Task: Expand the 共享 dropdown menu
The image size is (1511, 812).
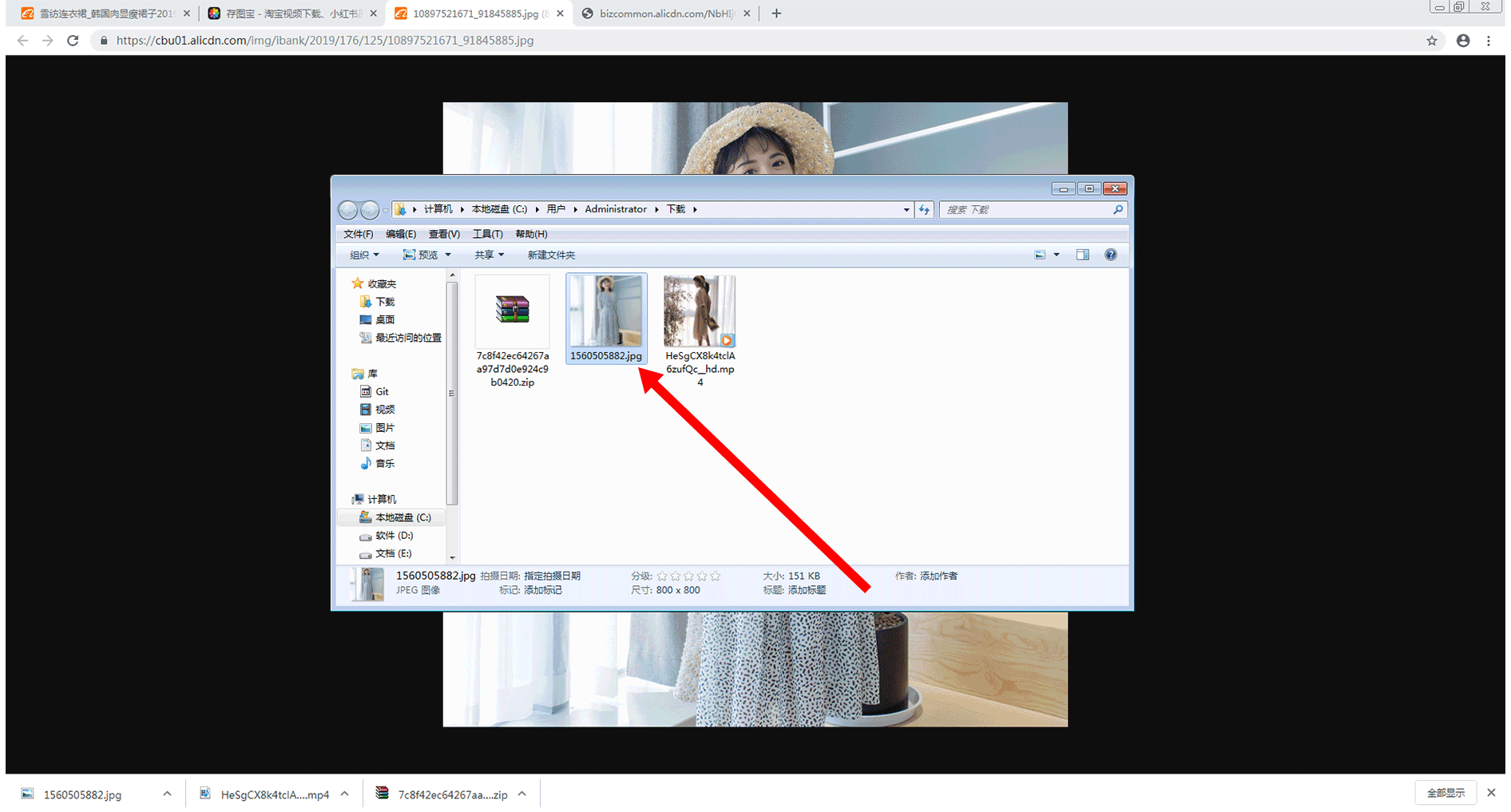Action: [x=489, y=255]
